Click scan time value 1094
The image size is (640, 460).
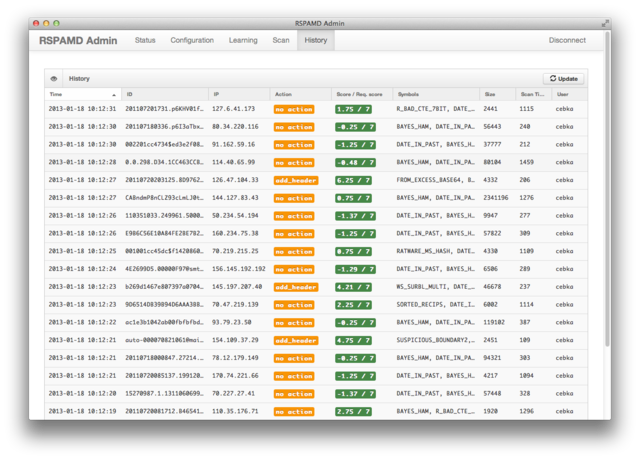pyautogui.click(x=527, y=376)
